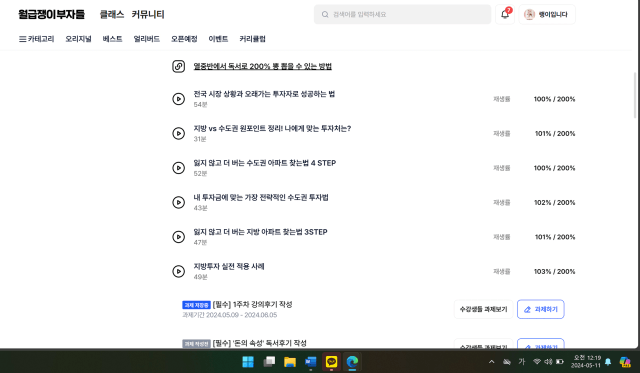The image size is (640, 373).
Task: Switch to Microsoft Edge in taskbar
Action: tap(352, 362)
